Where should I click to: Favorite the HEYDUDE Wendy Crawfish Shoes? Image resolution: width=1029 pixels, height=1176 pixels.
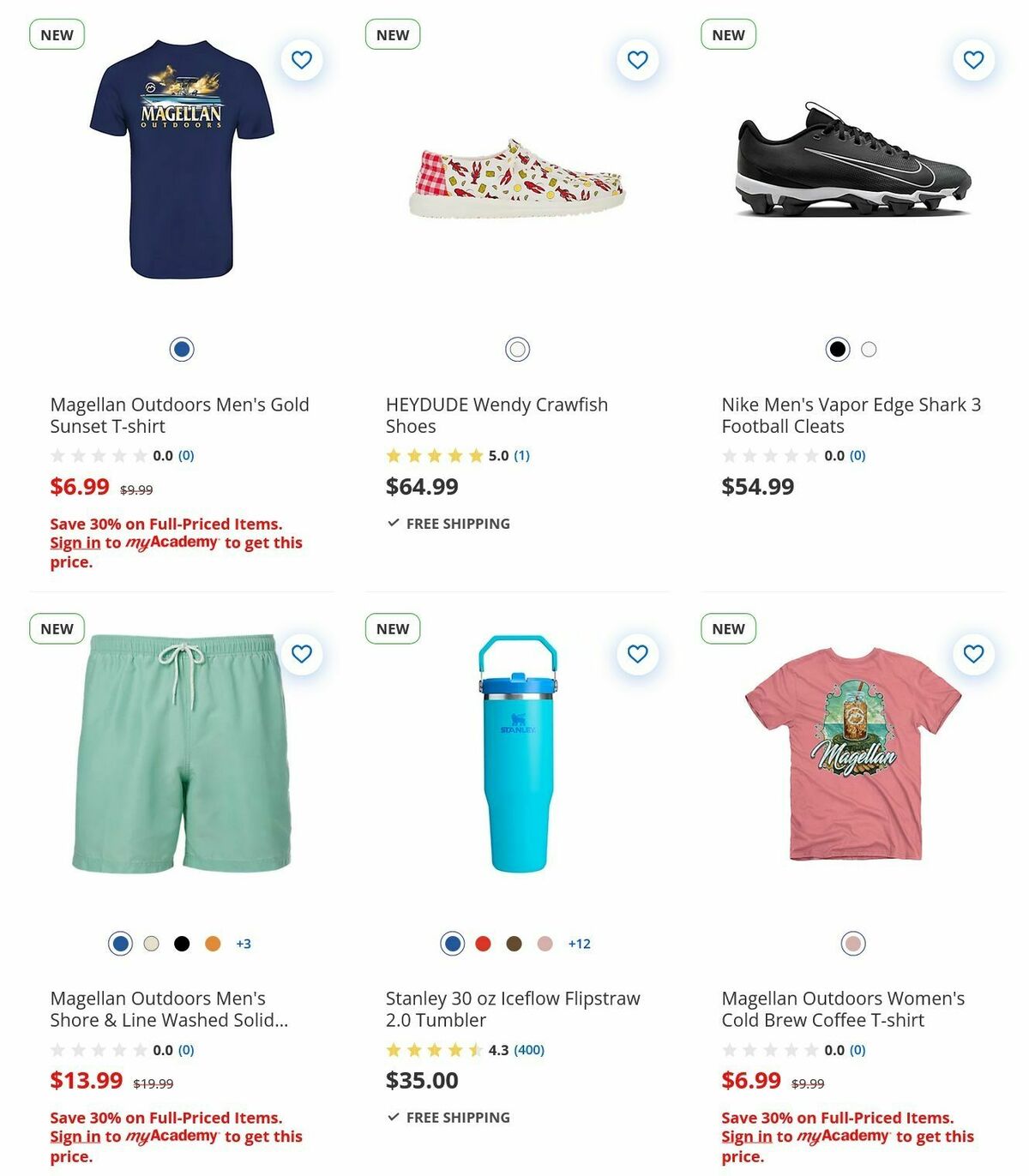(636, 60)
